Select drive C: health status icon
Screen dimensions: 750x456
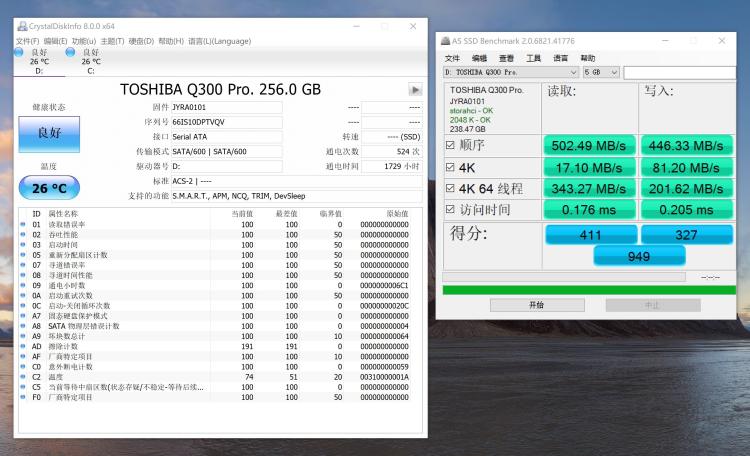(70, 52)
